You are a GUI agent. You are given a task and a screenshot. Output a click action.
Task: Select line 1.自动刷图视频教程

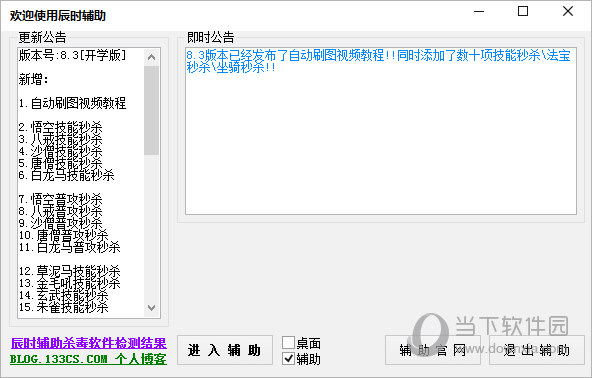pyautogui.click(x=72, y=103)
